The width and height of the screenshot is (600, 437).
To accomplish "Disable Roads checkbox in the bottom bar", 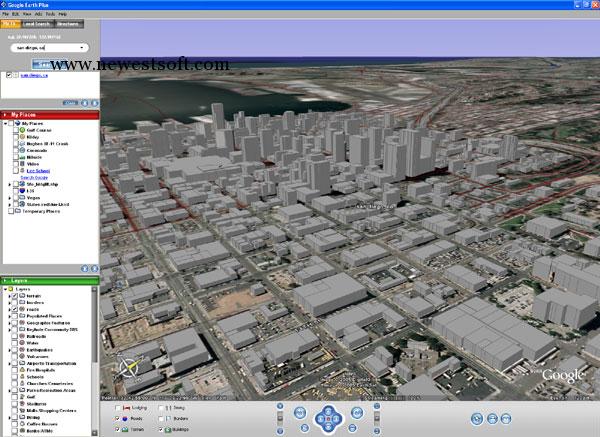I will pos(118,419).
